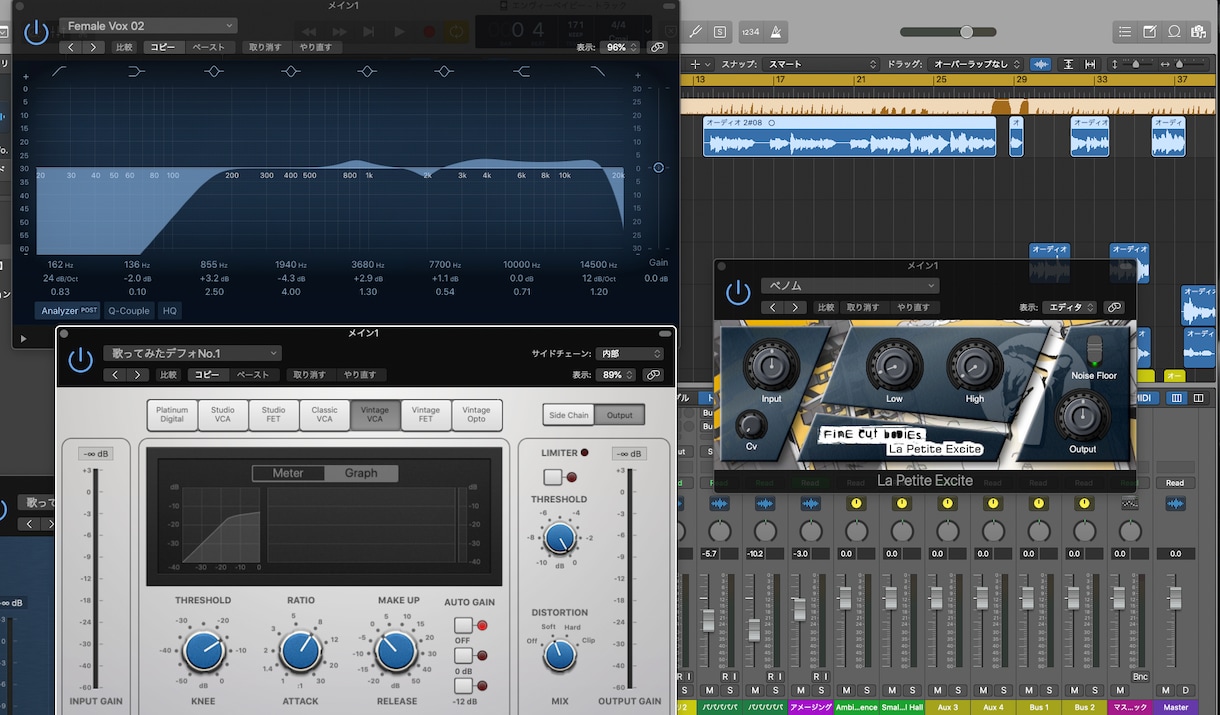Enable HQ mode in Channel EQ
The height and width of the screenshot is (715, 1220).
click(x=170, y=311)
